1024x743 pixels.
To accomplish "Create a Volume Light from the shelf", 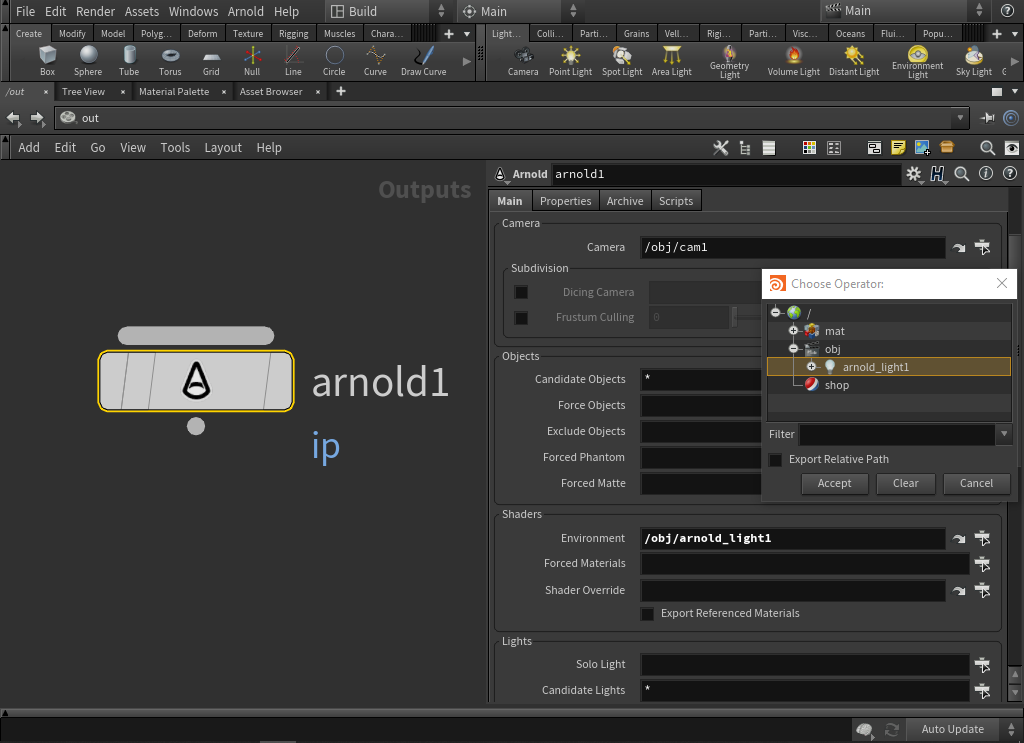I will 793,61.
